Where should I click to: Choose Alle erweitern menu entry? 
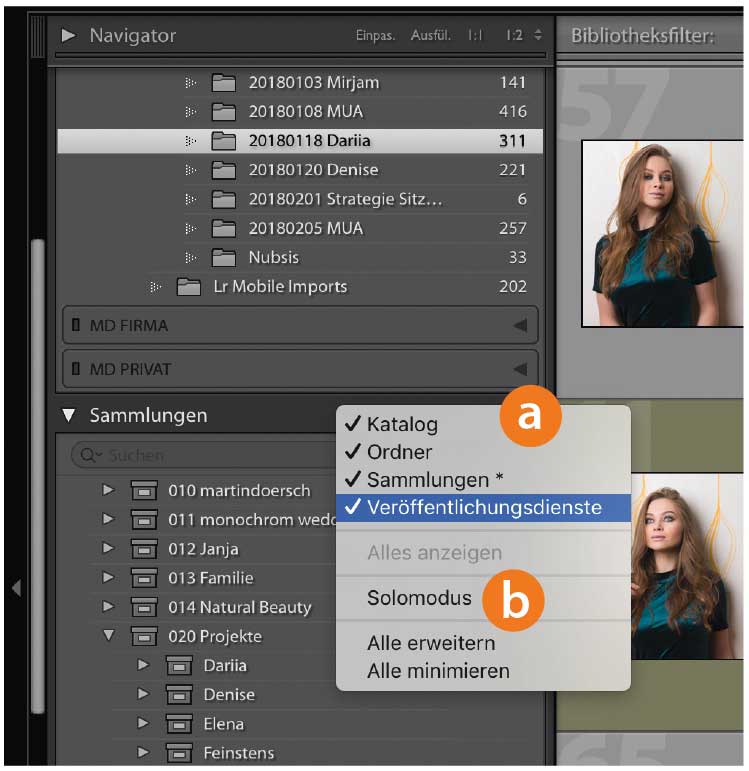483,643
